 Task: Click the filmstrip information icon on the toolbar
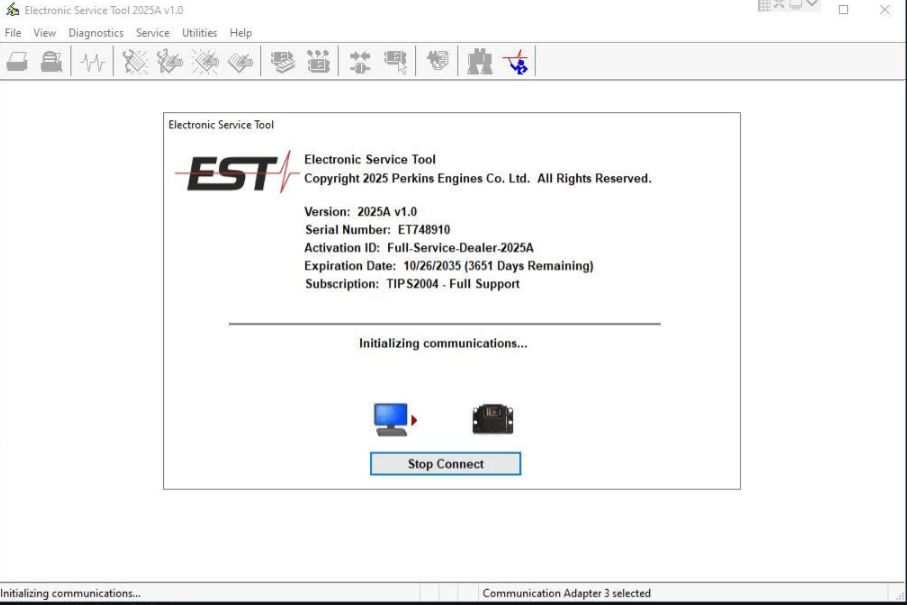pos(318,61)
